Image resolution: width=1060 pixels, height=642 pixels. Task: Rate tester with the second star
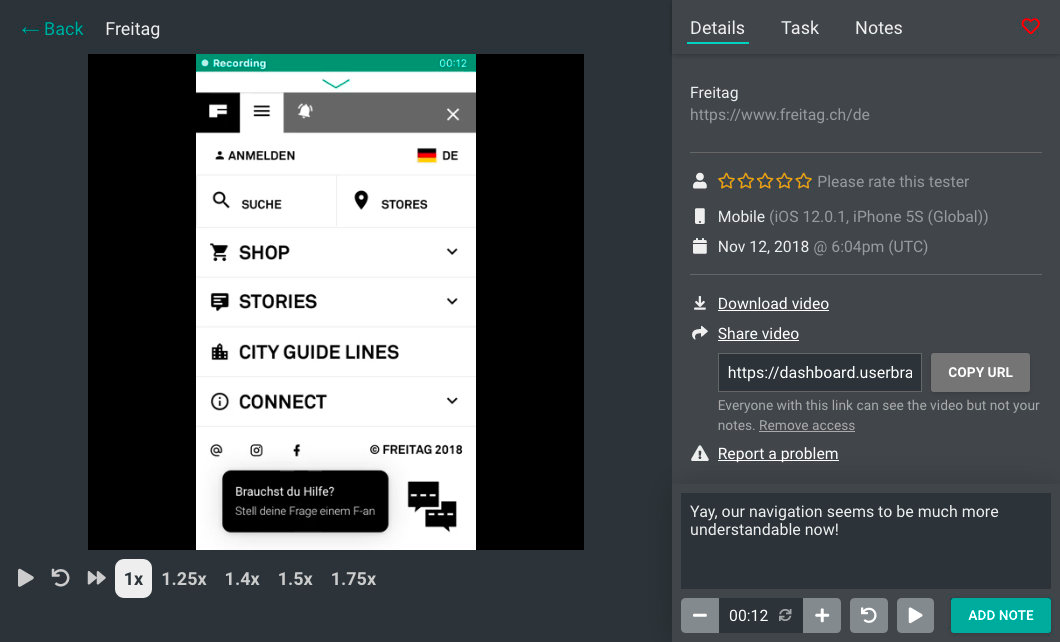click(746, 181)
